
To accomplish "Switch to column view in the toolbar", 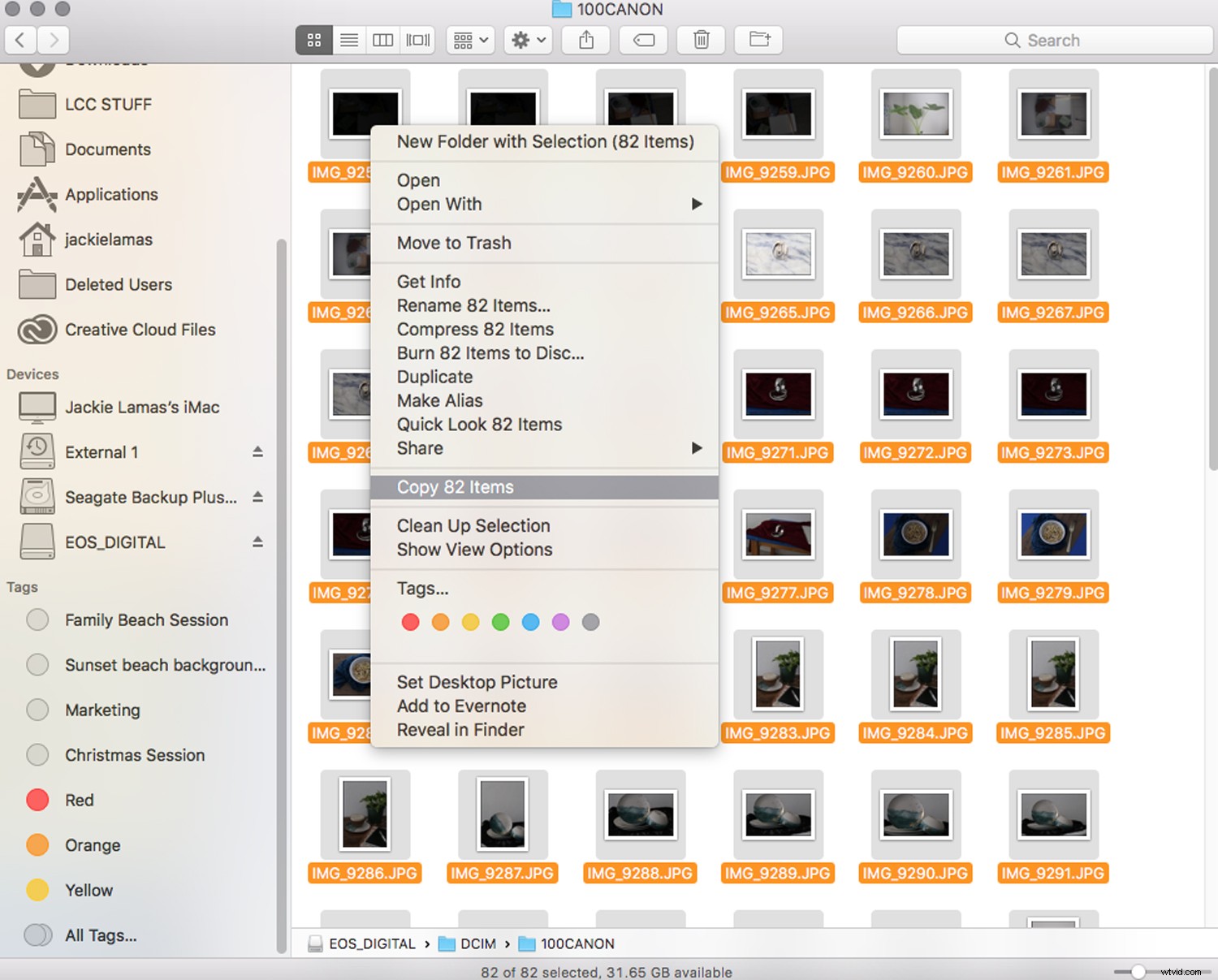I will point(382,39).
